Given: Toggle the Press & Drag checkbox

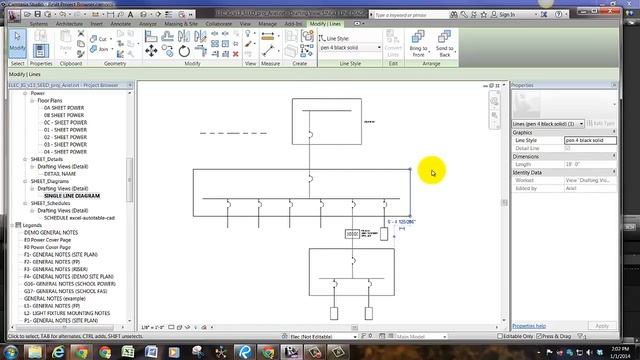Looking at the screenshot, I should tap(539, 336).
